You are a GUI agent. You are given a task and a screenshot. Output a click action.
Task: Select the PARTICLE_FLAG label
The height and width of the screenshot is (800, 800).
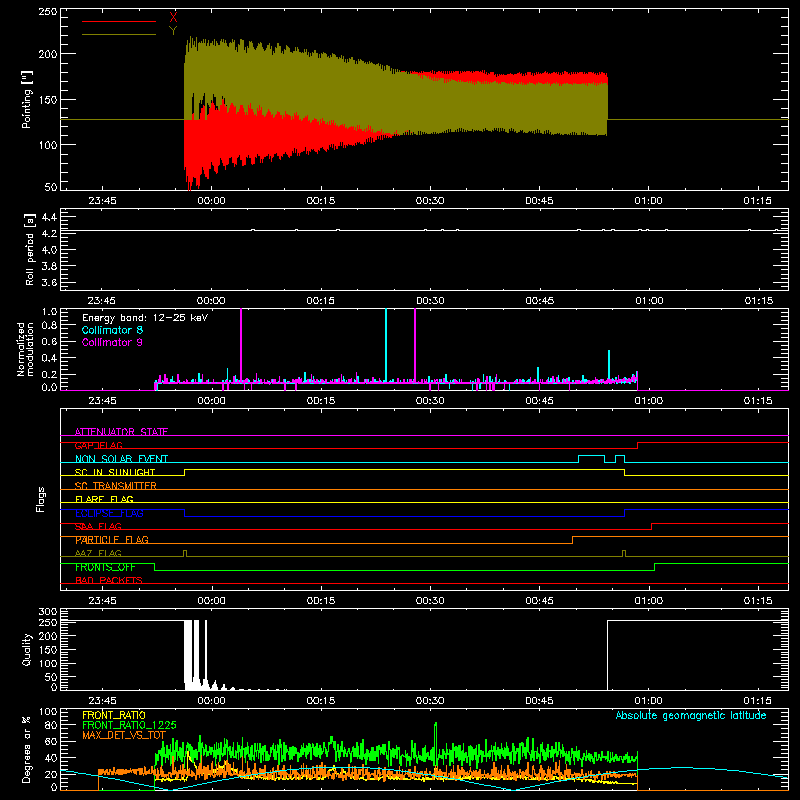[112, 540]
